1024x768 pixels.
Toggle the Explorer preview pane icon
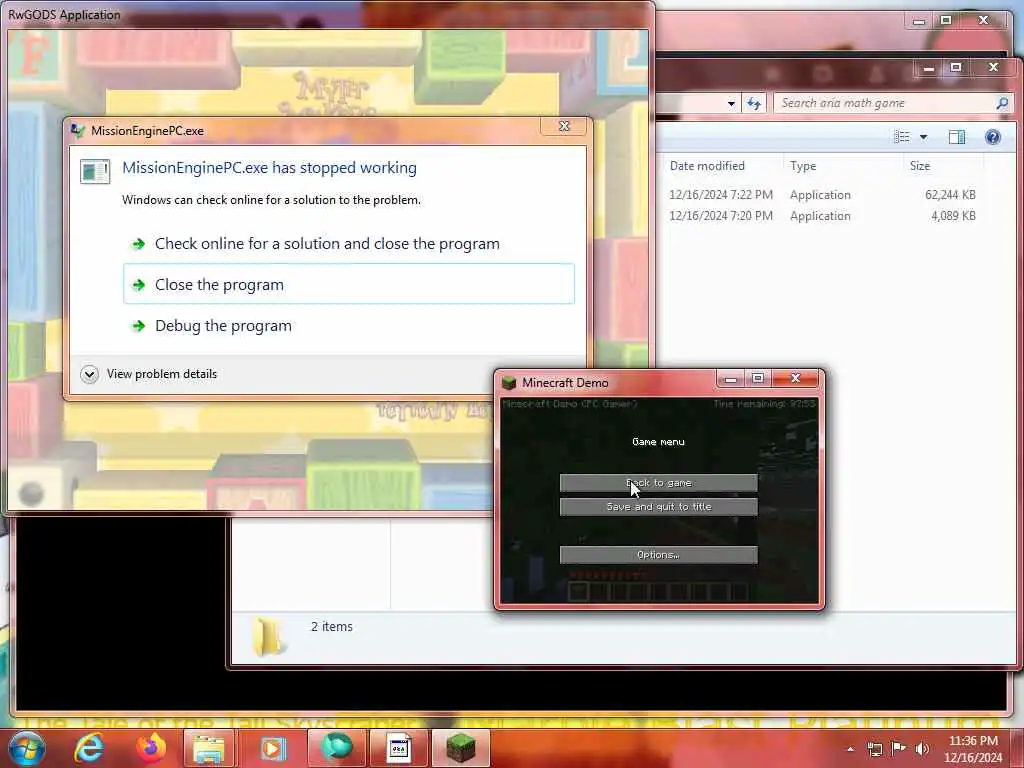(x=957, y=136)
